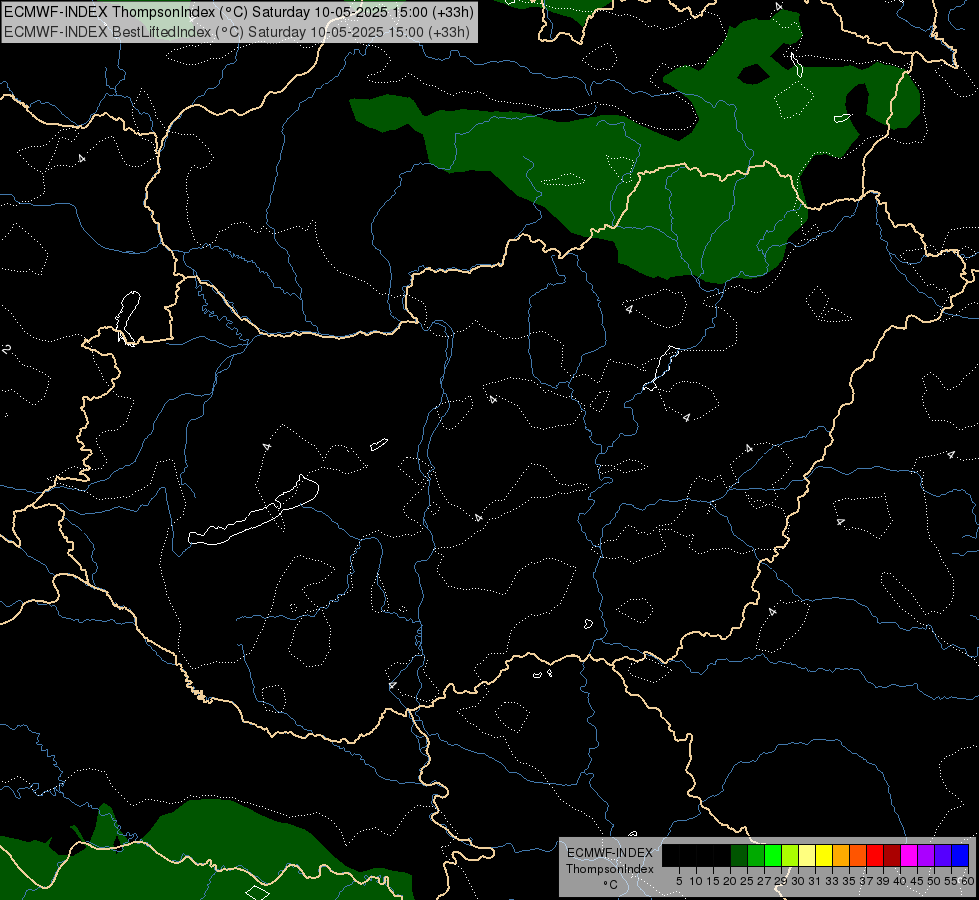Click the legend value label 55
This screenshot has height=900, width=979.
click(950, 881)
